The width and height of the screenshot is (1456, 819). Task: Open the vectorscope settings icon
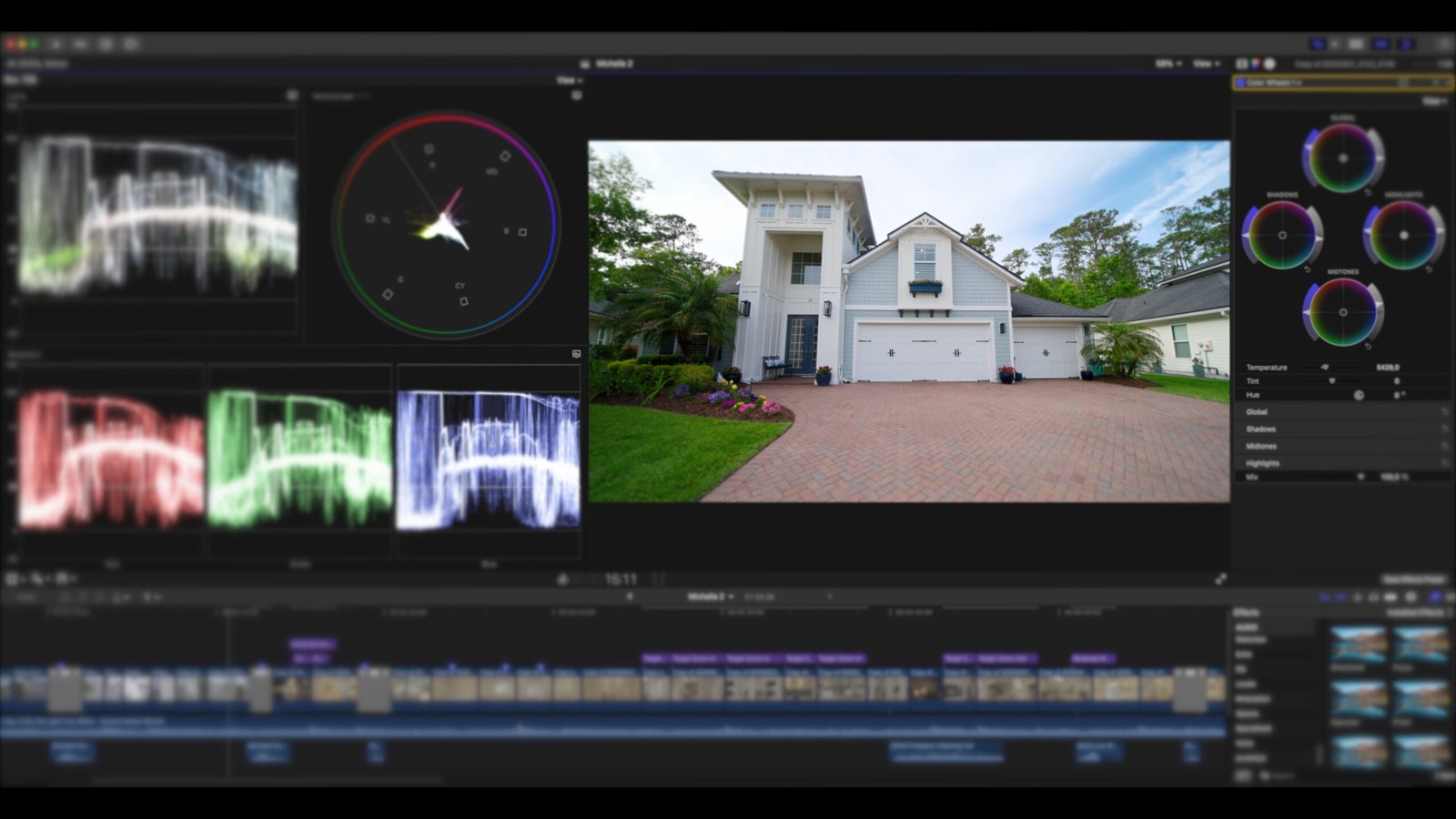(x=576, y=96)
